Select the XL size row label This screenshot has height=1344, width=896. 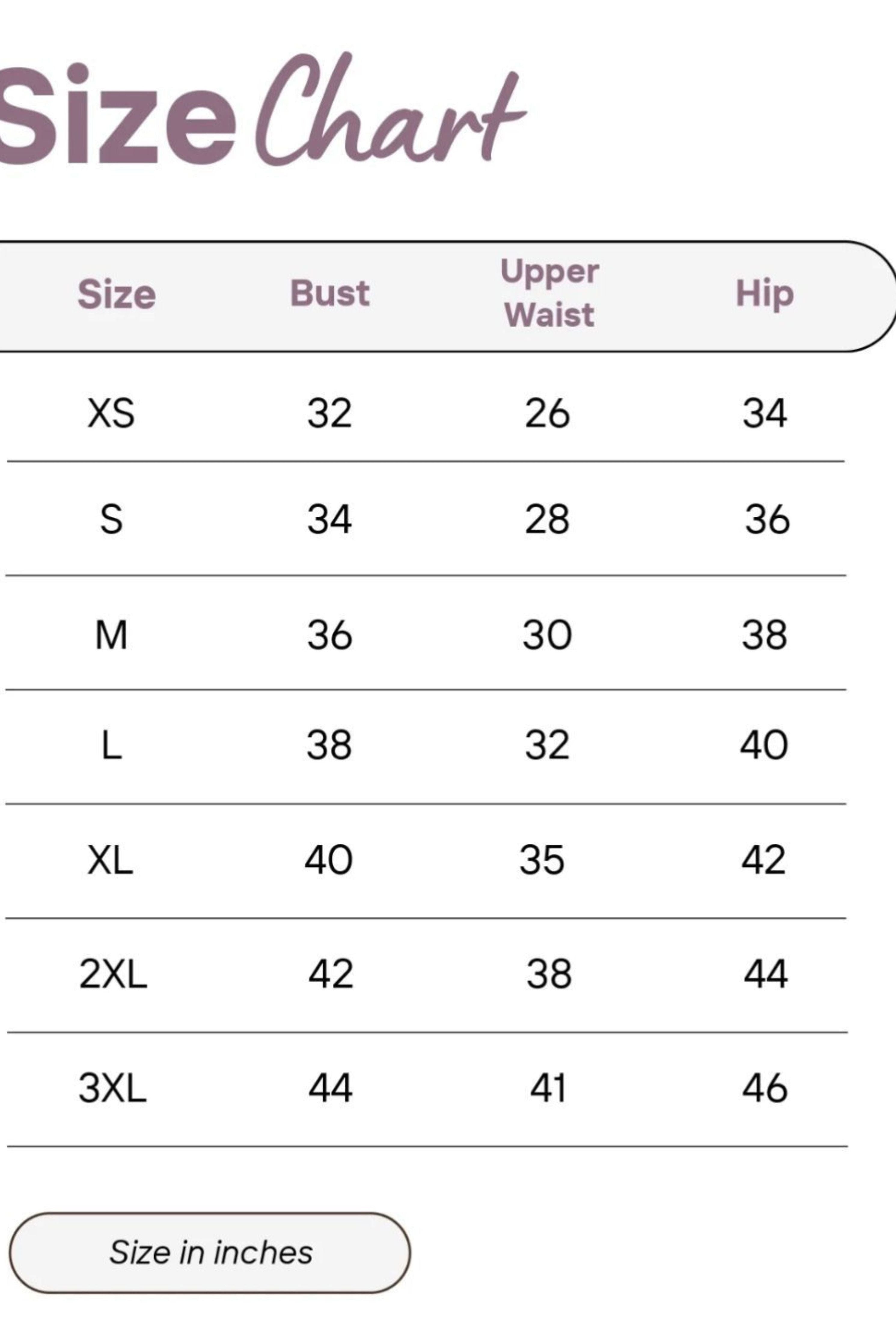click(110, 859)
